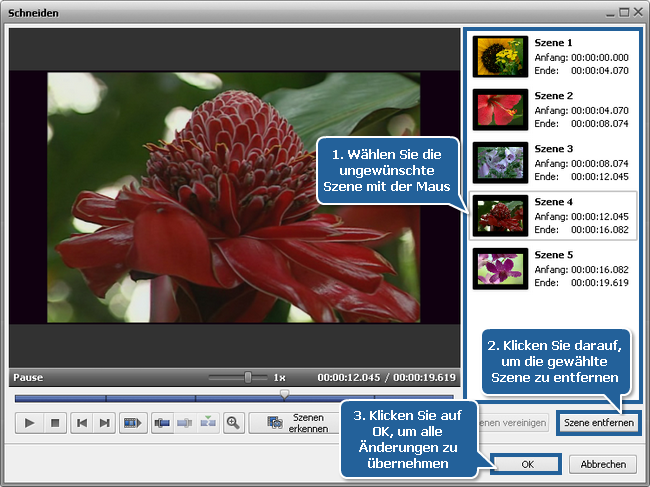Jump to previous frame button
This screenshot has width=650, height=487.
coord(81,423)
